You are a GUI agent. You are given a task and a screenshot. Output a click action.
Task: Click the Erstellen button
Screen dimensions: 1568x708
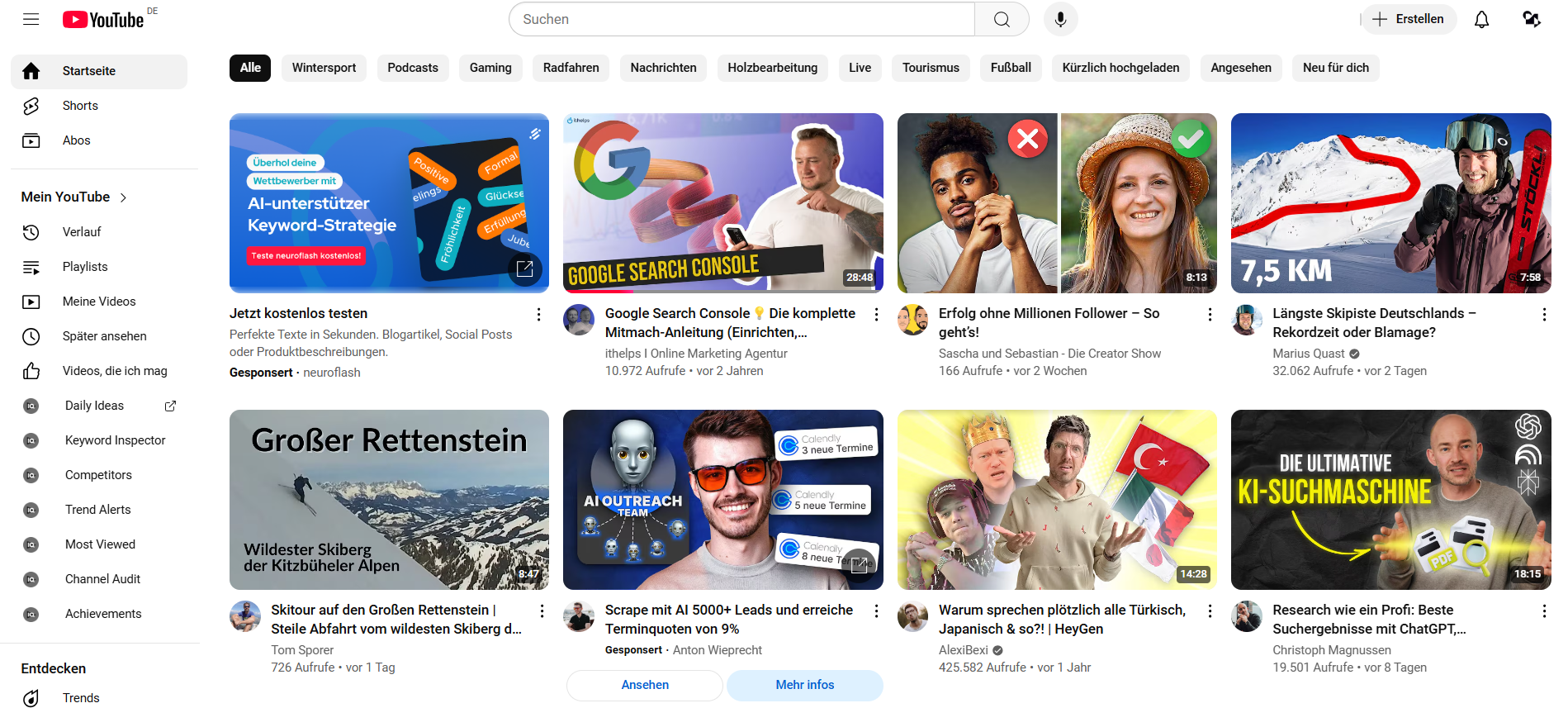coord(1409,19)
